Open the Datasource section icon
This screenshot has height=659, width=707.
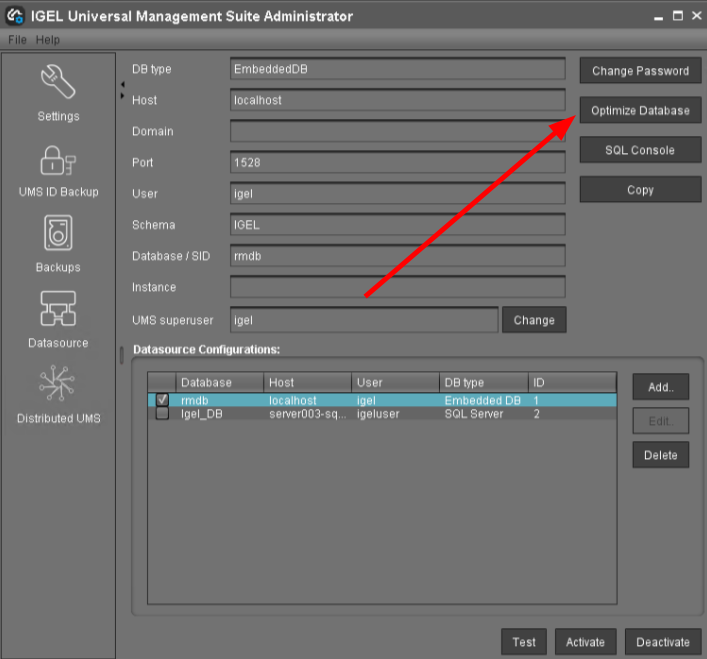(58, 310)
